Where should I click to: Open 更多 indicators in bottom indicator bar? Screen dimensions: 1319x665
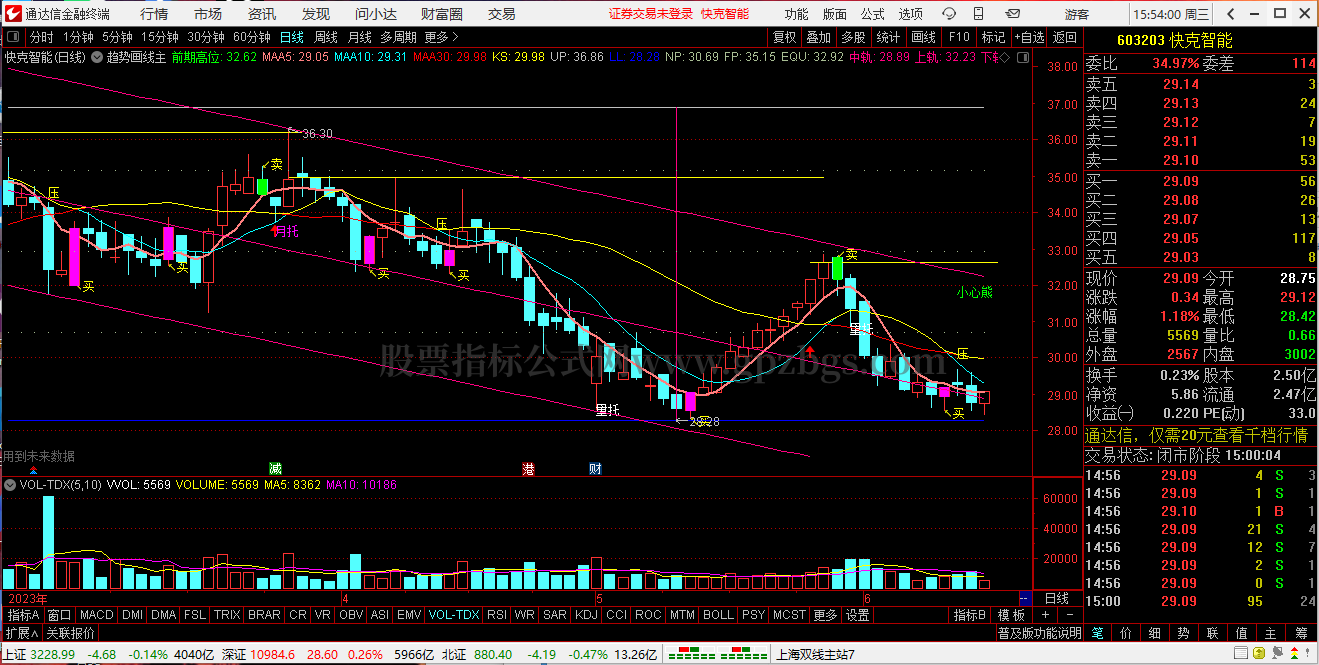pyautogui.click(x=825, y=615)
